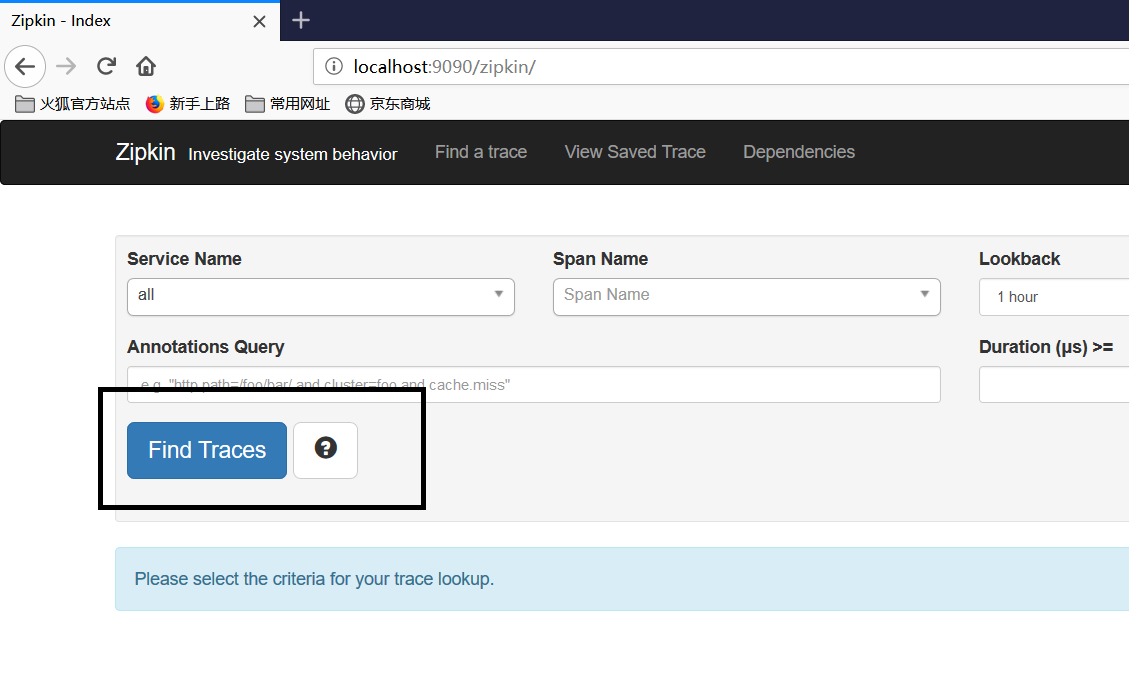Click the browser forward arrow
This screenshot has height=675, width=1129.
[66, 67]
